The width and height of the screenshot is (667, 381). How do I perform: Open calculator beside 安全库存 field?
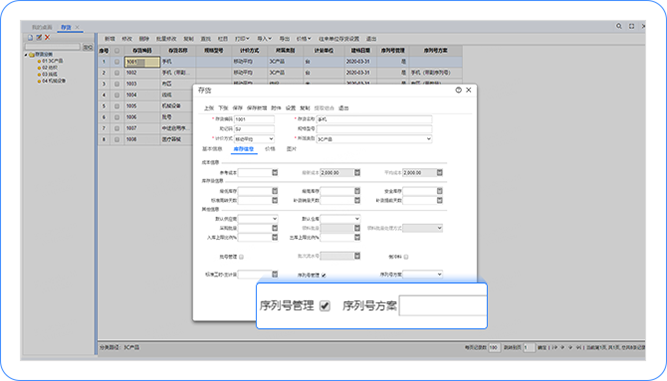click(440, 191)
